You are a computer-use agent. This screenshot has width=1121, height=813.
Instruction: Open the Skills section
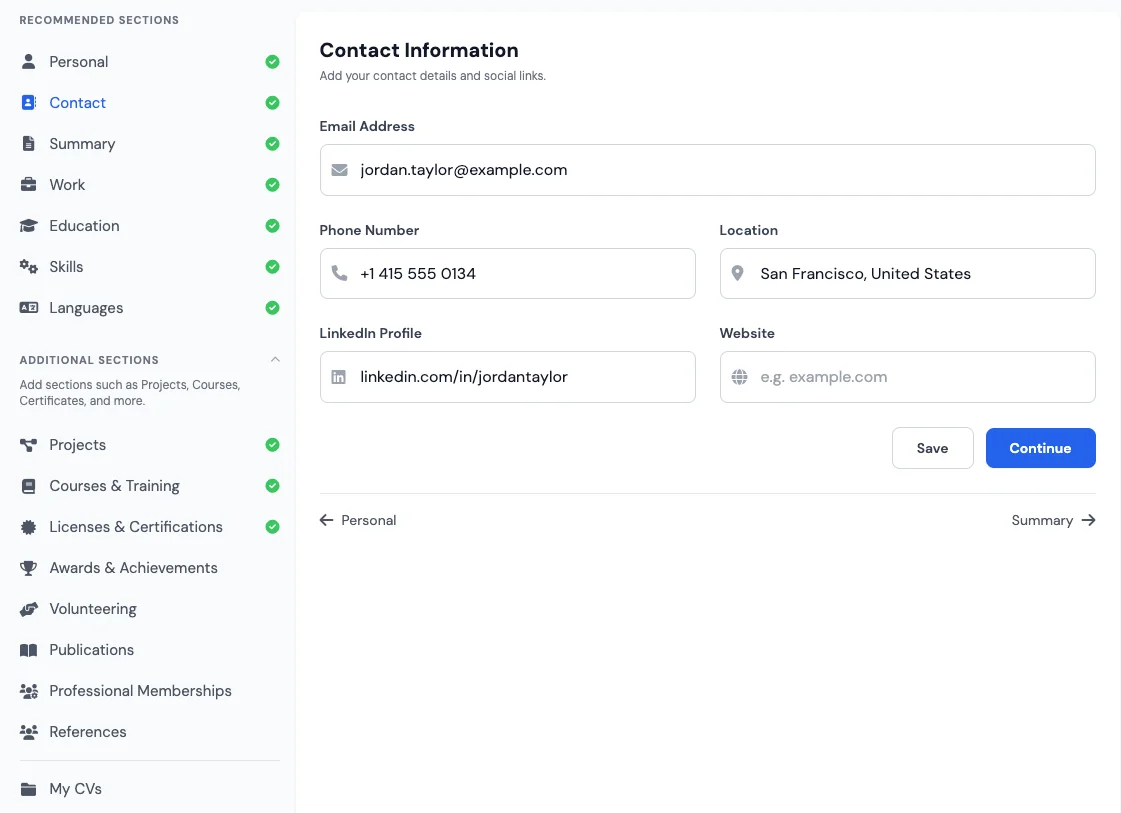tap(149, 267)
